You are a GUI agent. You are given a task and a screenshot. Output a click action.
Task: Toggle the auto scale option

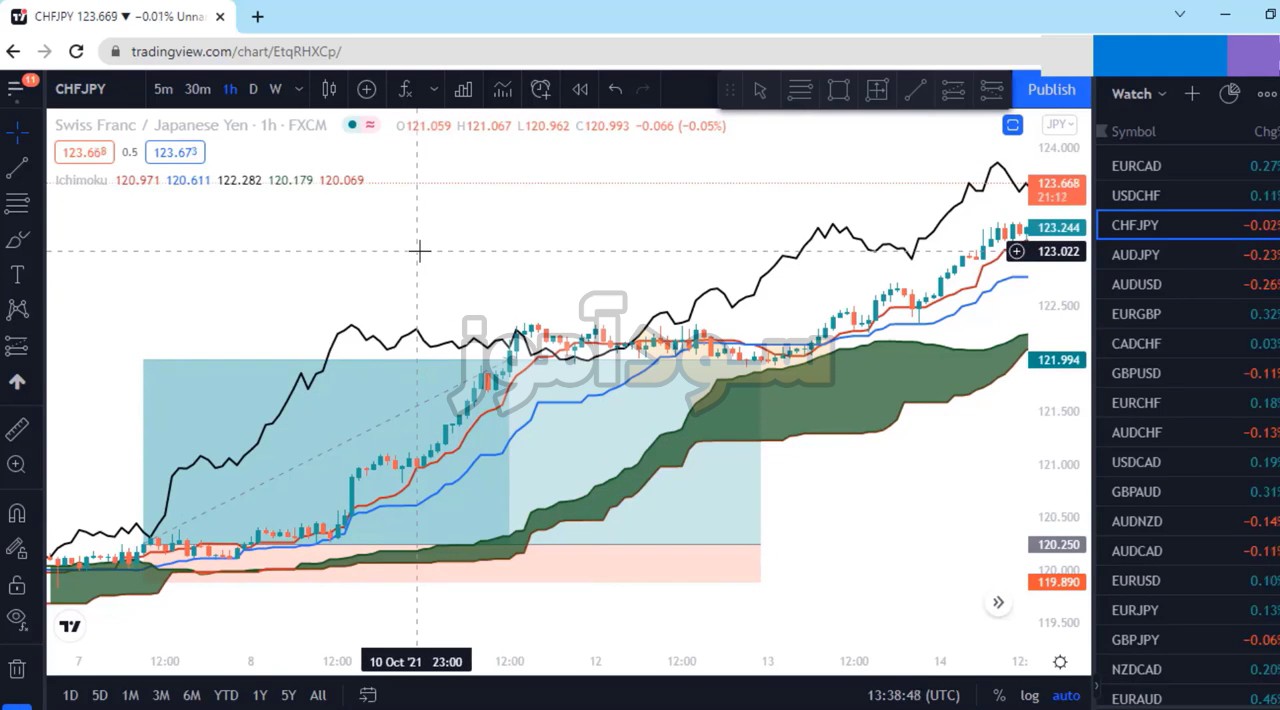tap(1066, 695)
